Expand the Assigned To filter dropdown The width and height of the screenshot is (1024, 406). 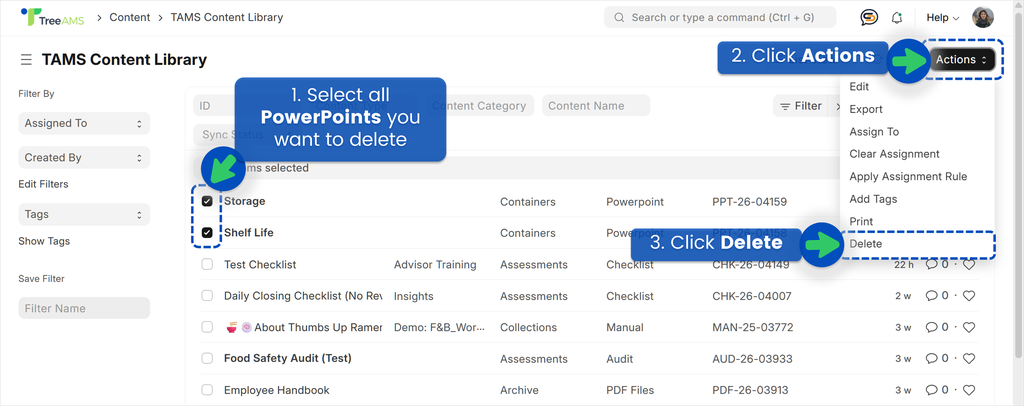pos(84,124)
